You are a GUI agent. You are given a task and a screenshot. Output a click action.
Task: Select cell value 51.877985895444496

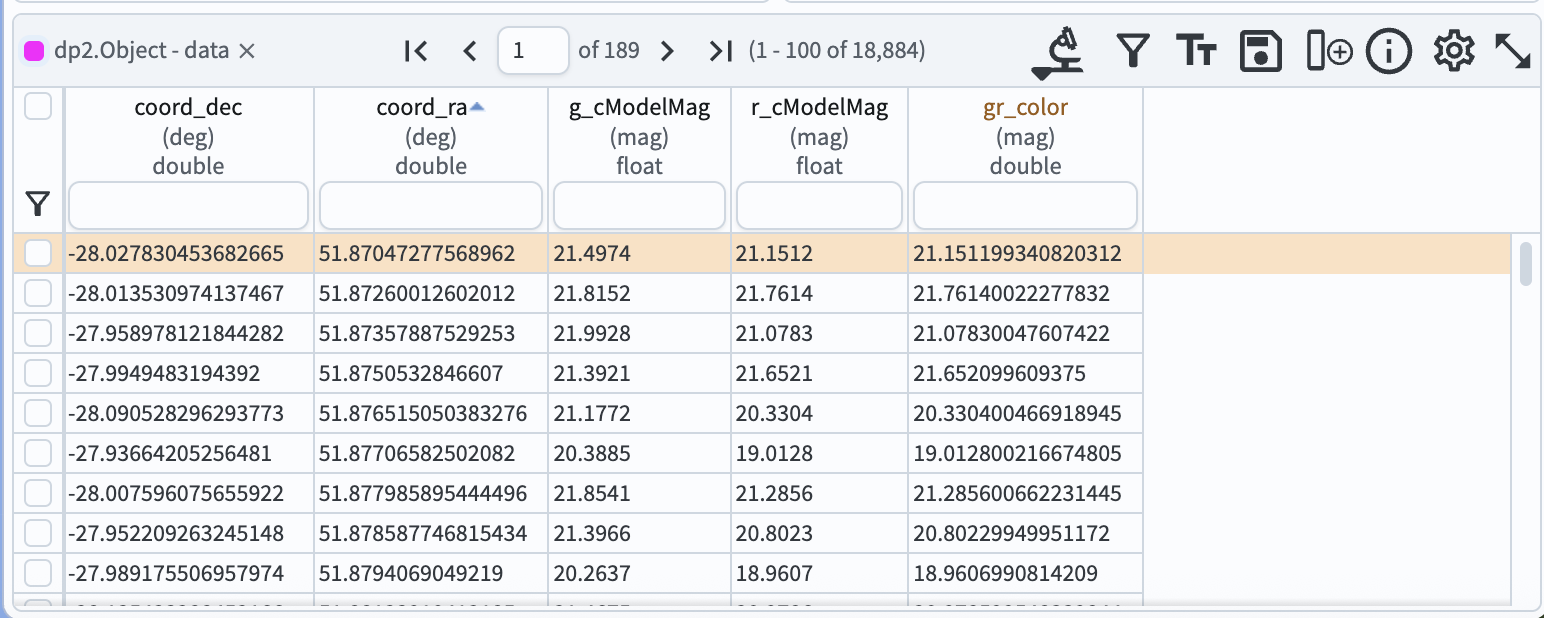[x=423, y=493]
